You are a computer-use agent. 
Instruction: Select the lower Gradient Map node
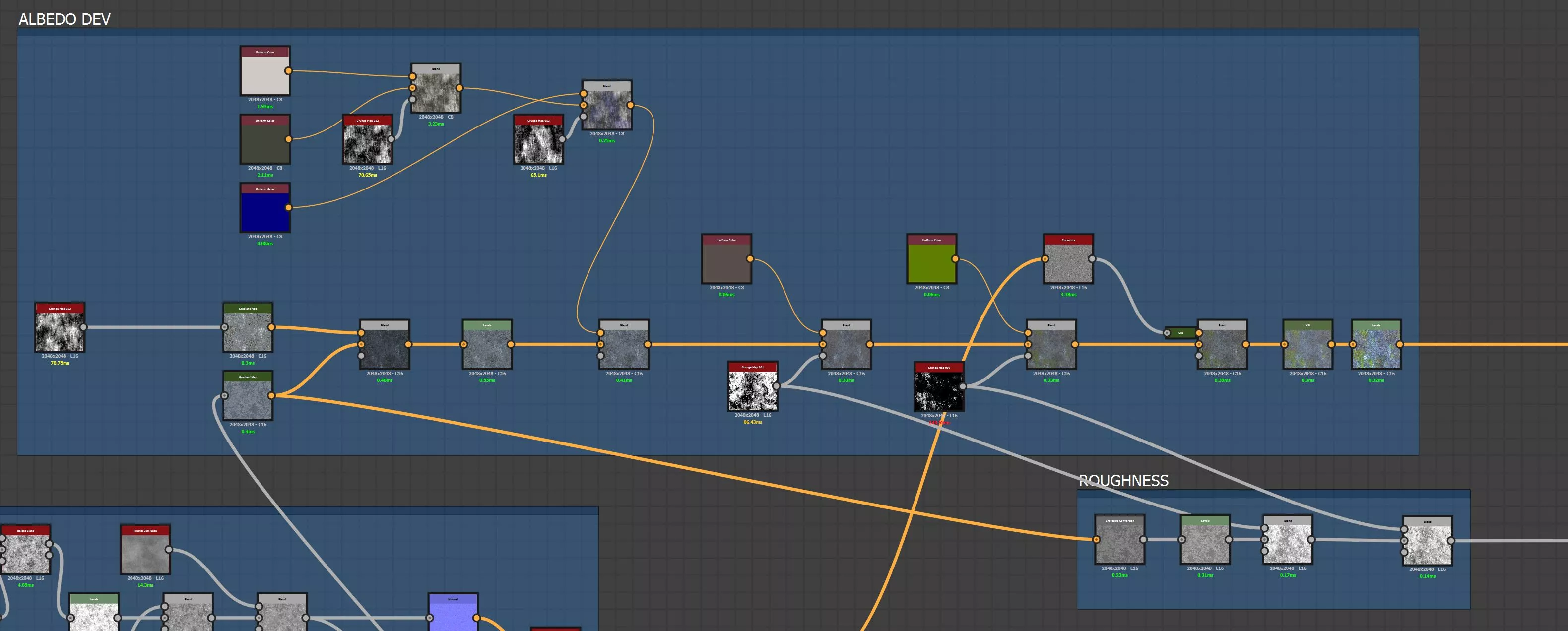pyautogui.click(x=248, y=399)
